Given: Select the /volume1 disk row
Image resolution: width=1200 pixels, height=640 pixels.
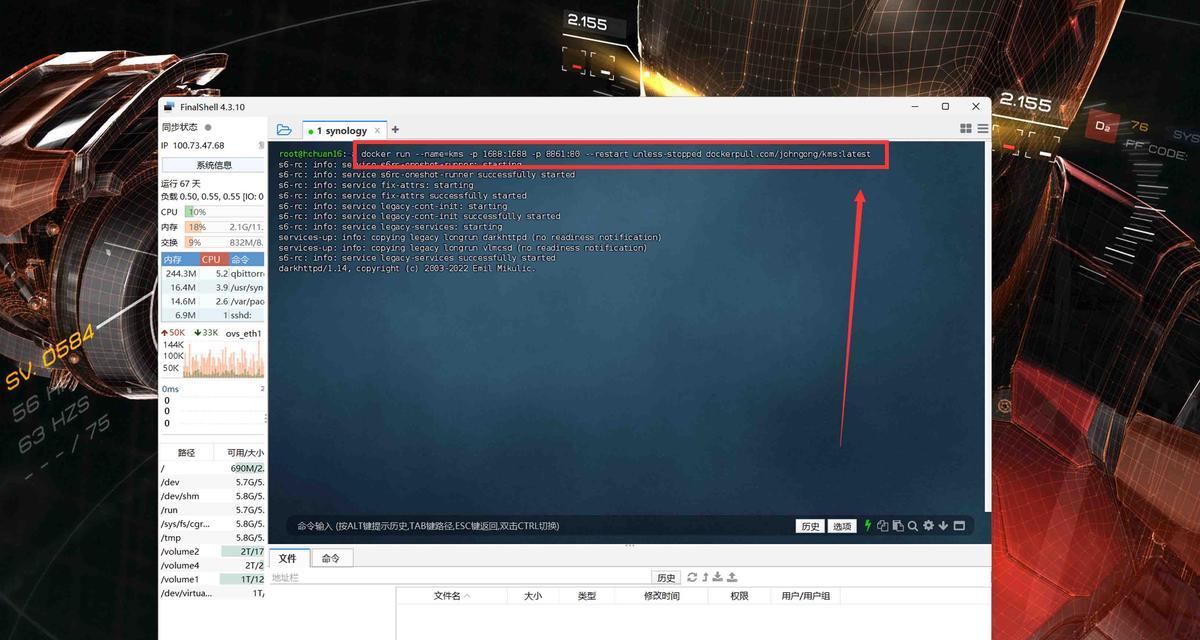Looking at the screenshot, I should coord(213,580).
